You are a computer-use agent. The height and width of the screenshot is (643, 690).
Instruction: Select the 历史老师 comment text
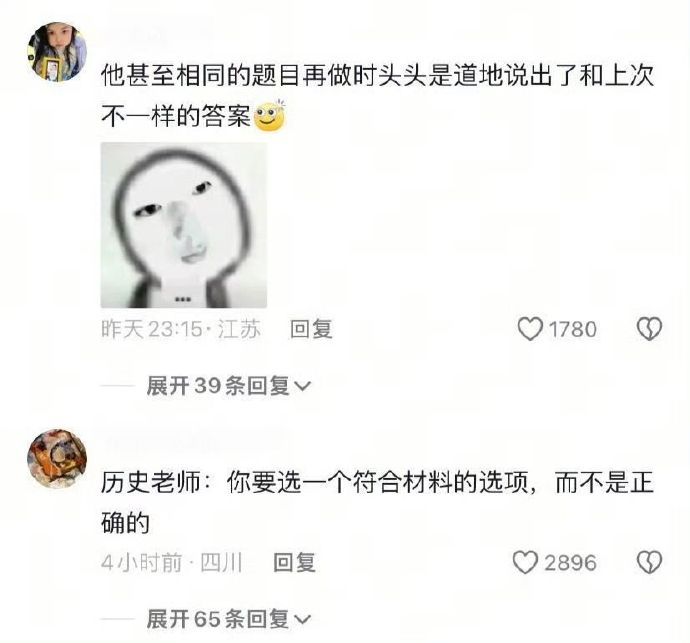(377, 503)
